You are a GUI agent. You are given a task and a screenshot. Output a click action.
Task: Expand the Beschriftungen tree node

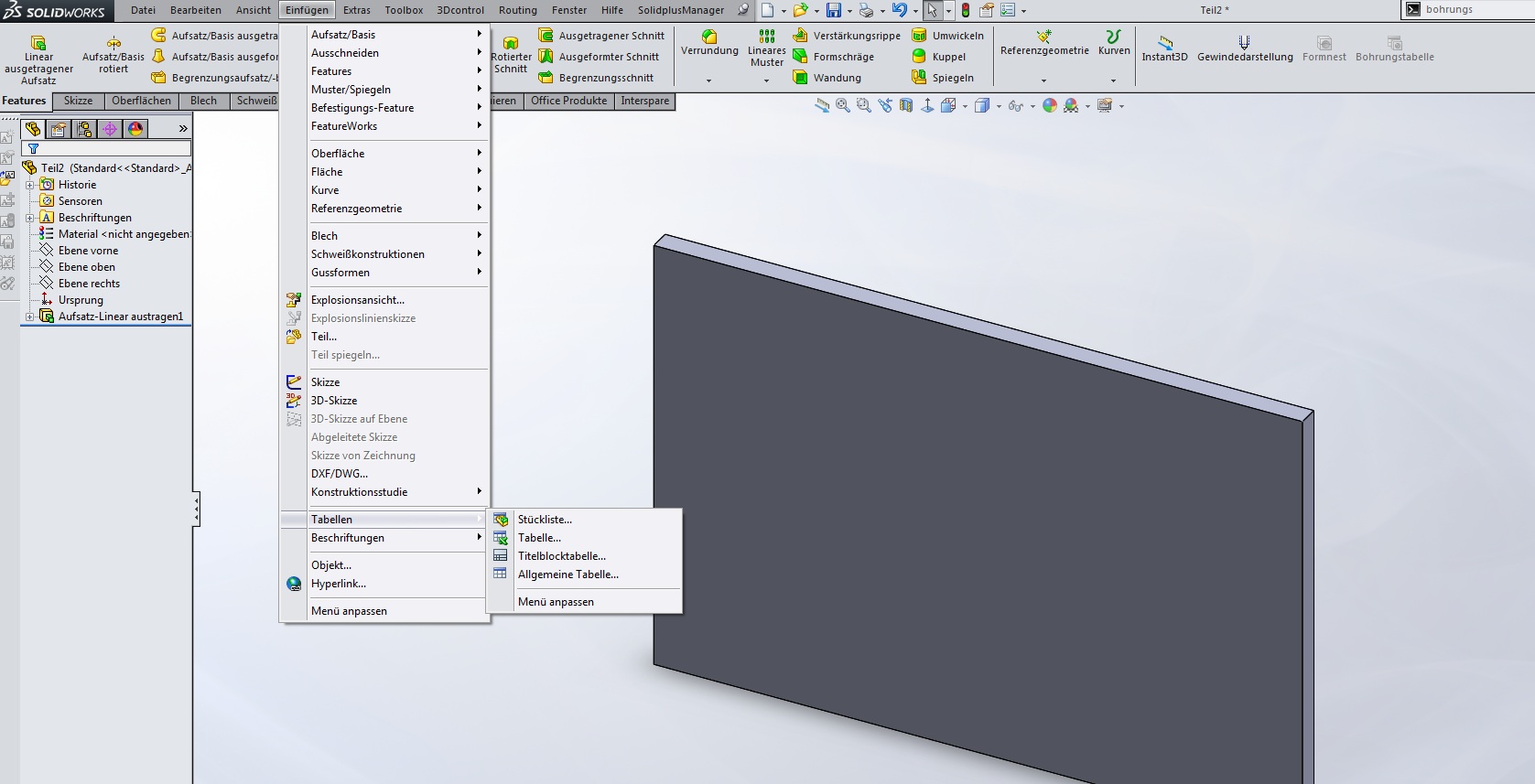[x=29, y=218]
